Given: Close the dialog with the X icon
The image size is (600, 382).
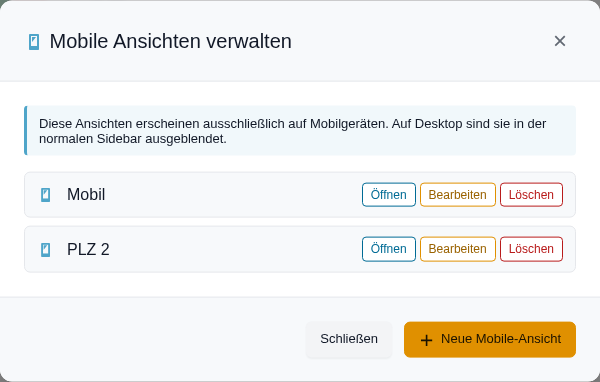Looking at the screenshot, I should tap(560, 41).
